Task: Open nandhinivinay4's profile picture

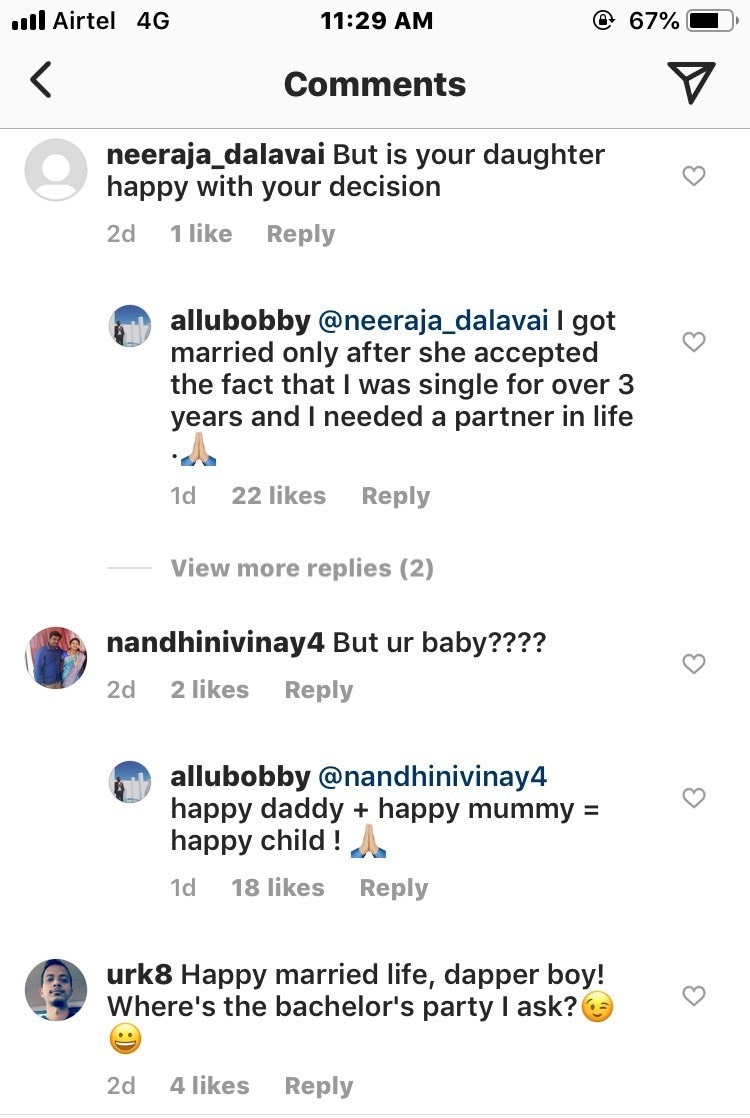Action: (x=56, y=658)
